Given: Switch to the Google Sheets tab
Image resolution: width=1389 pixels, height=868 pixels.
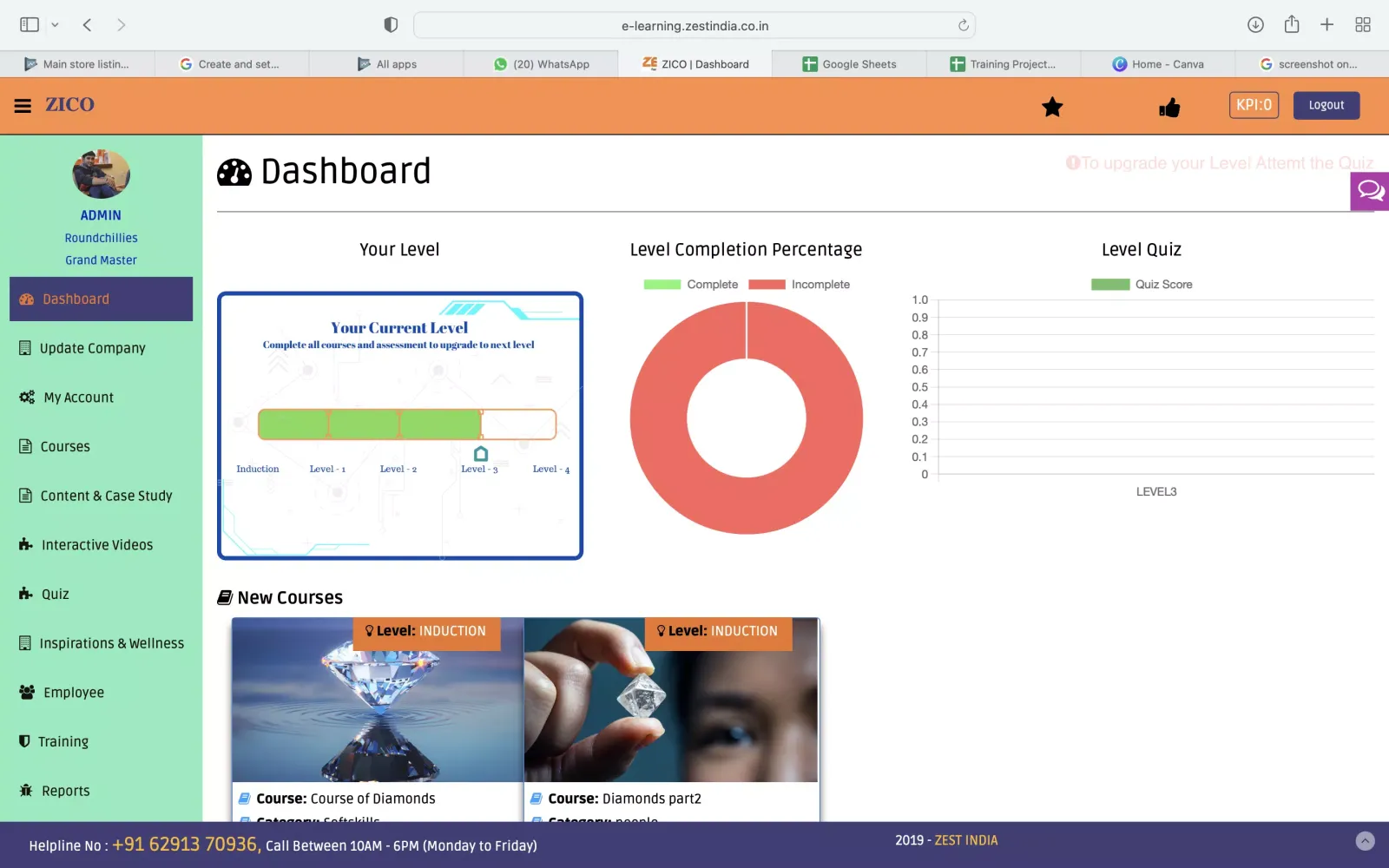Looking at the screenshot, I should [848, 63].
